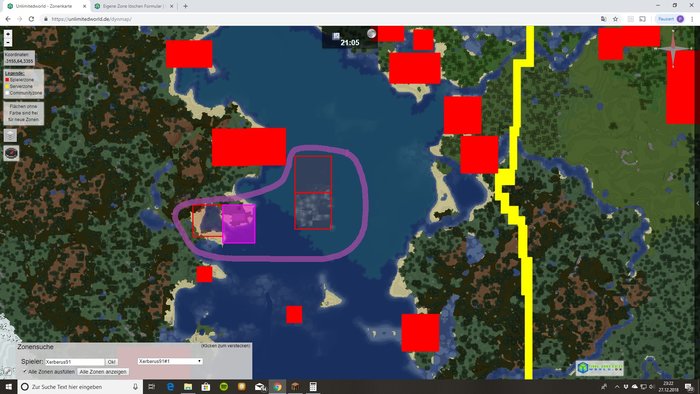Zoom in the map with plus button
This screenshot has height=394, width=700.
coord(8,34)
